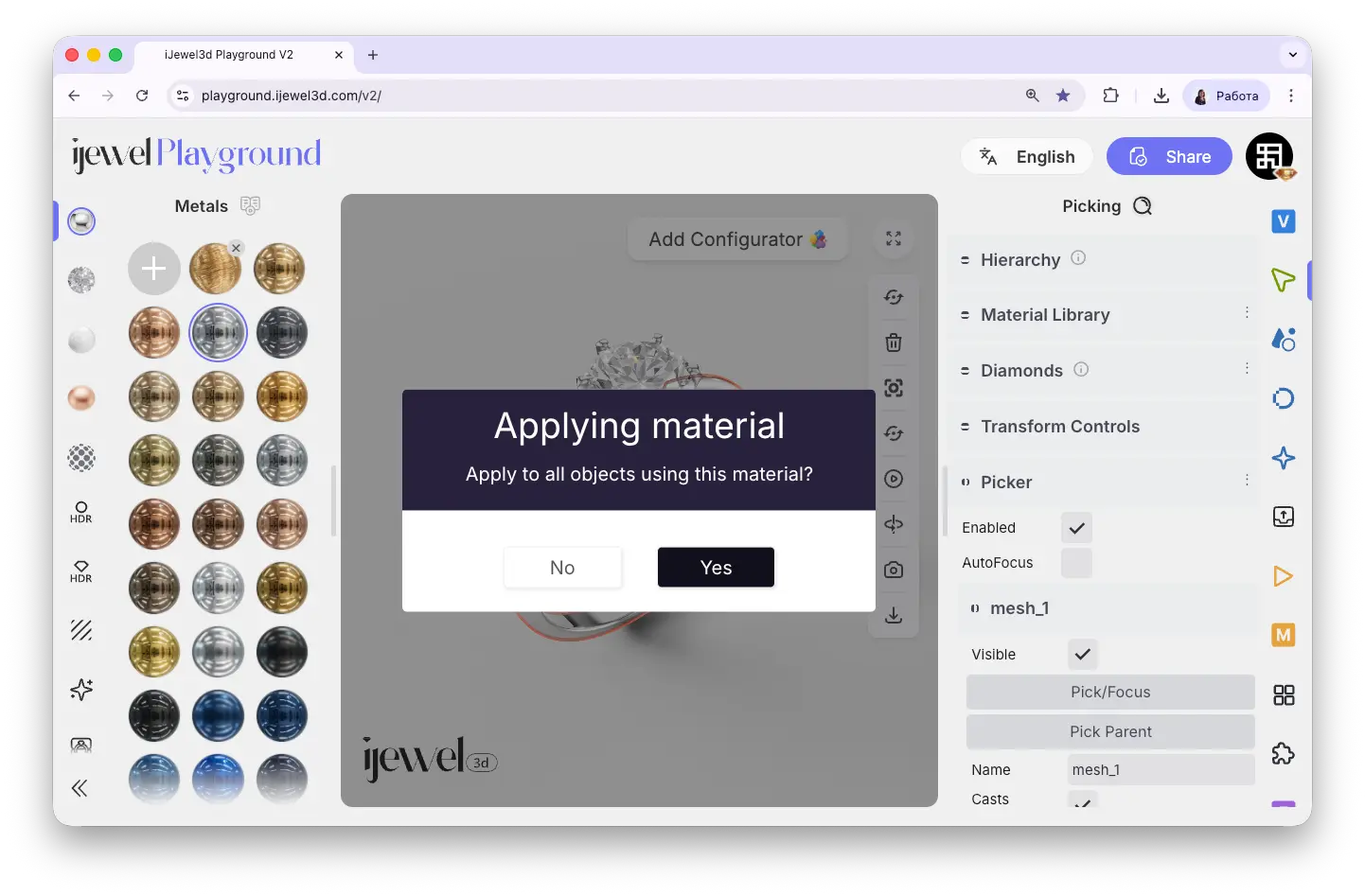The image size is (1365, 896).
Task: Open the user avatar profile menu
Action: coord(1269,156)
